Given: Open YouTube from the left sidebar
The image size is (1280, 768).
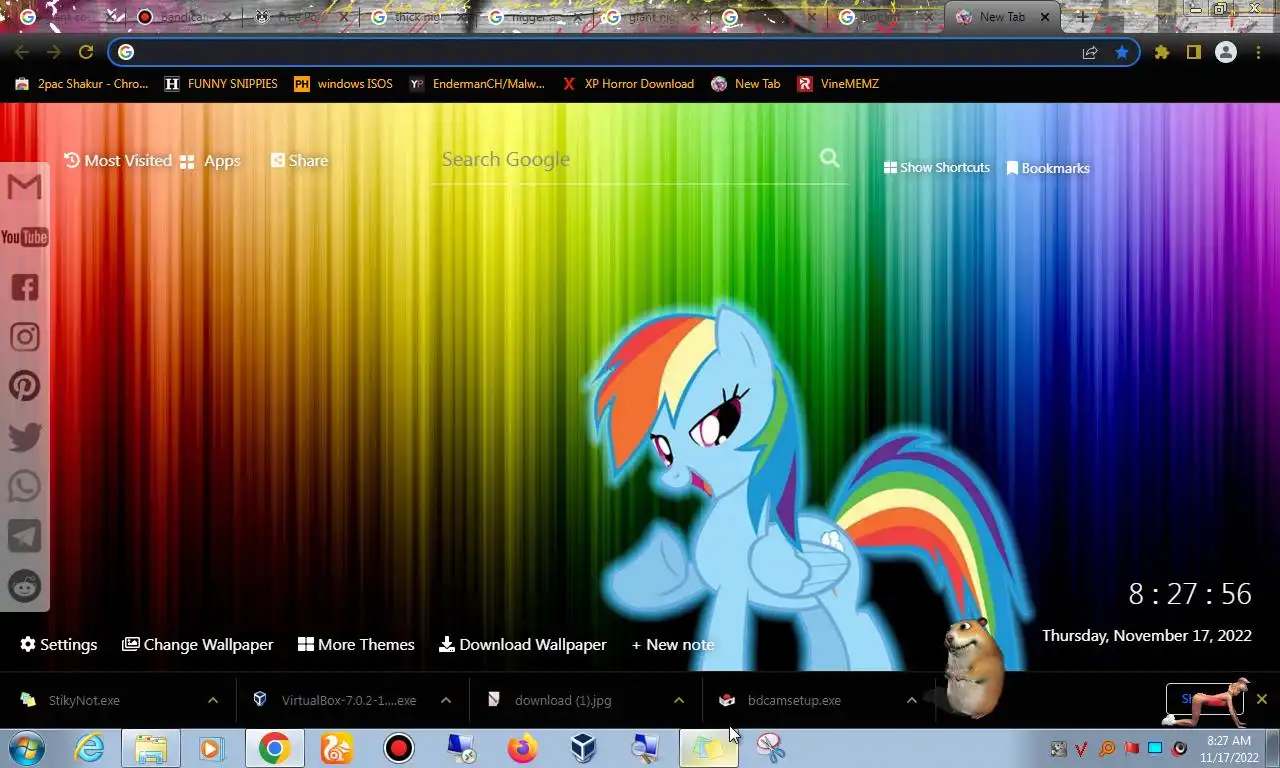Looking at the screenshot, I should click(25, 237).
